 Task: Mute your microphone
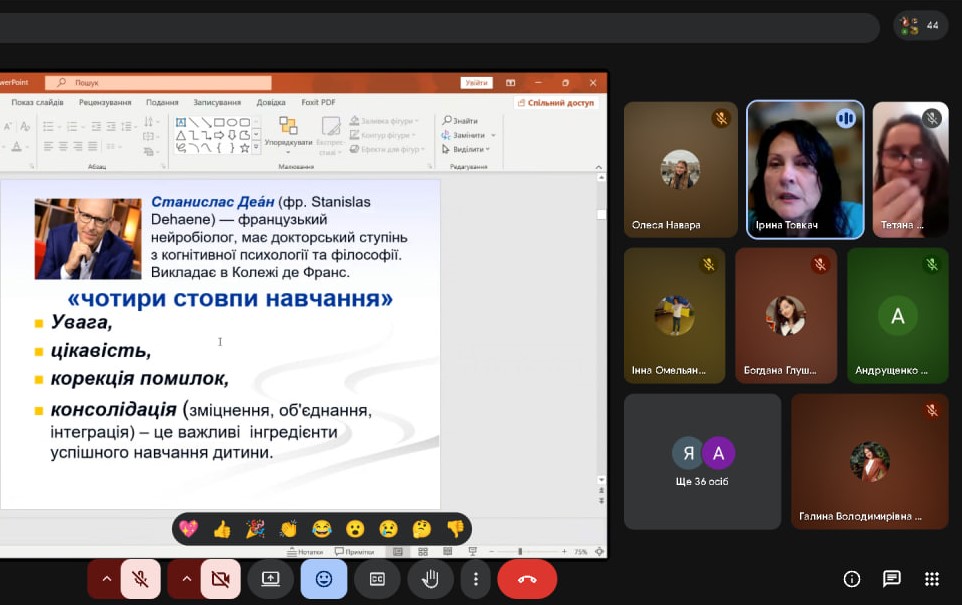point(140,579)
